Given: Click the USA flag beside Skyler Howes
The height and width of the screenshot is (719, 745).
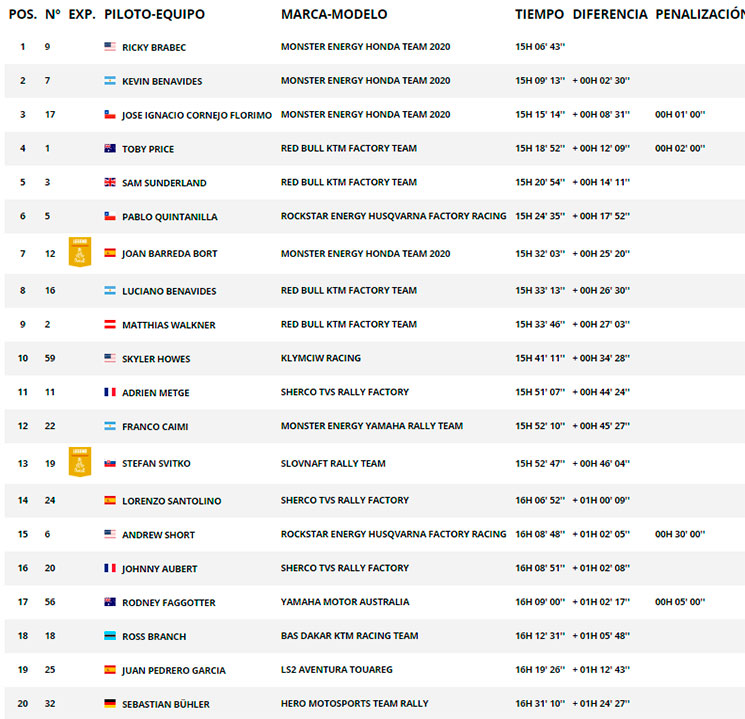Looking at the screenshot, I should 110,358.
